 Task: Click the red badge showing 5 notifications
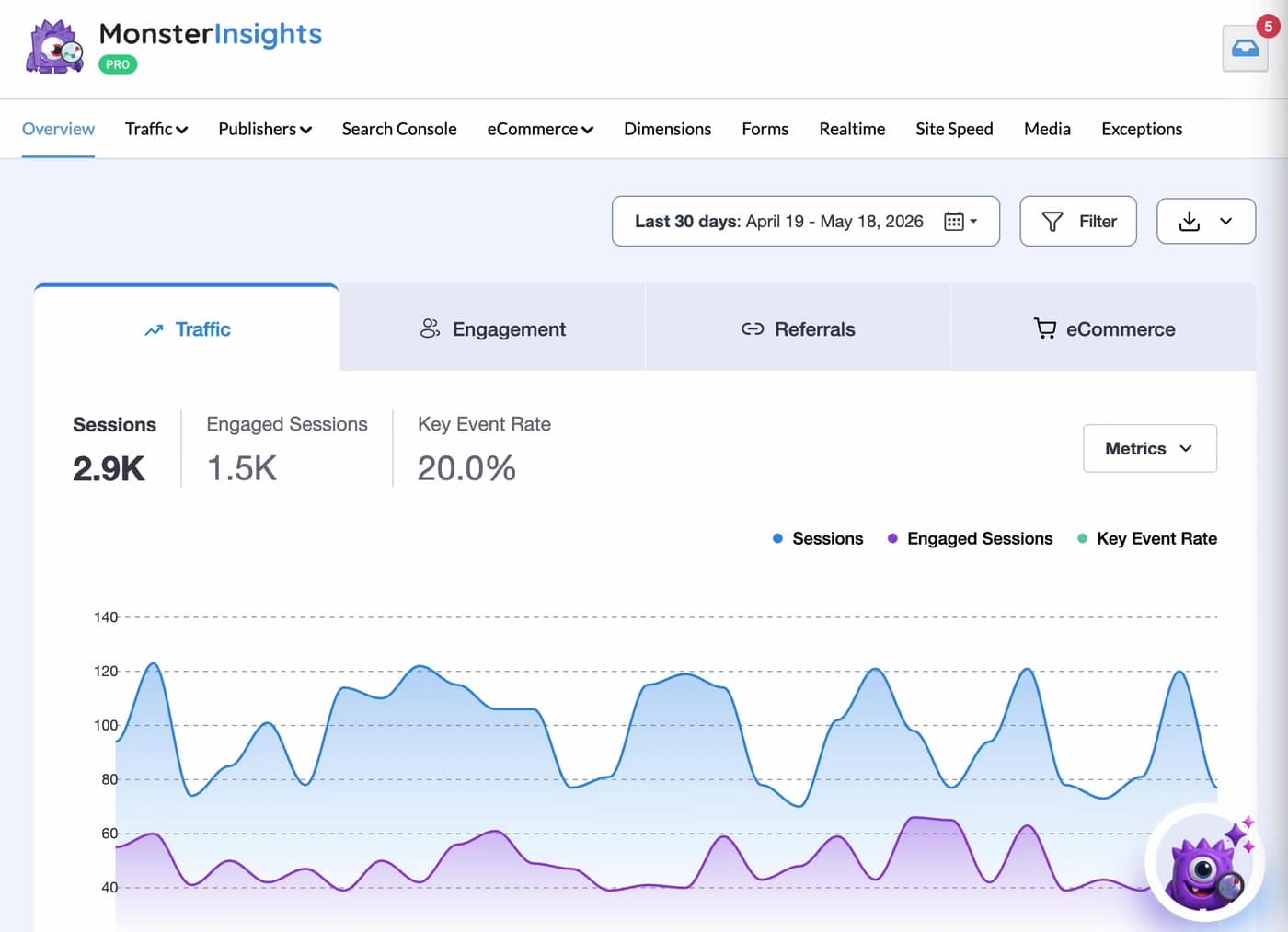(1268, 26)
